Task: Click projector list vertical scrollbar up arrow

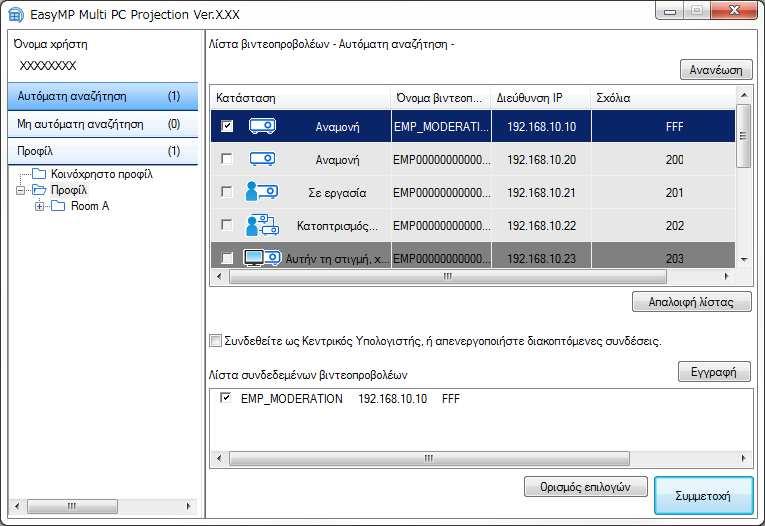Action: pos(744,95)
